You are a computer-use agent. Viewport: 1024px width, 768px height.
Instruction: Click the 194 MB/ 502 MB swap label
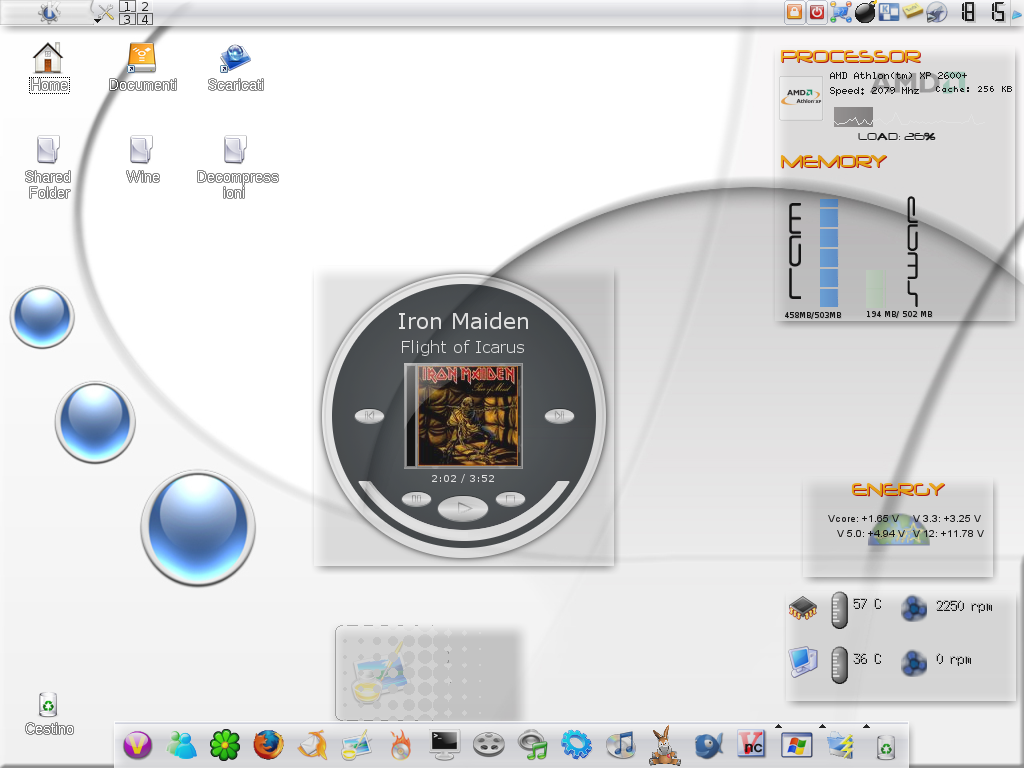tap(899, 314)
